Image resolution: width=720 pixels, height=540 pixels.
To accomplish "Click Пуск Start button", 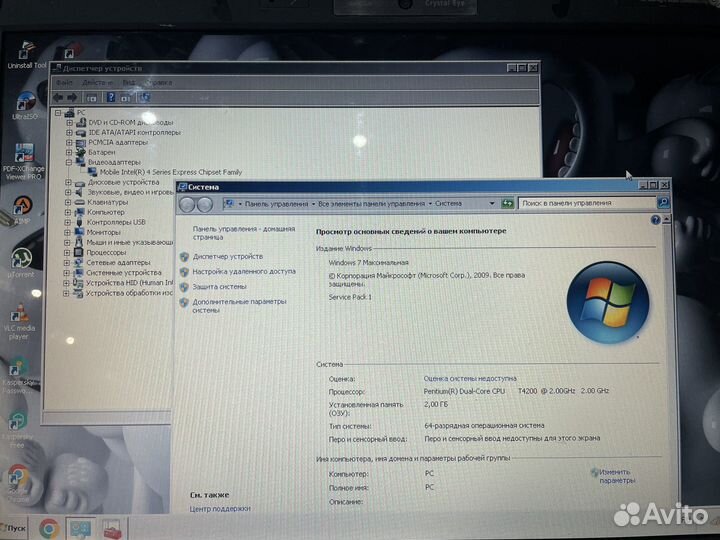I will (14, 529).
